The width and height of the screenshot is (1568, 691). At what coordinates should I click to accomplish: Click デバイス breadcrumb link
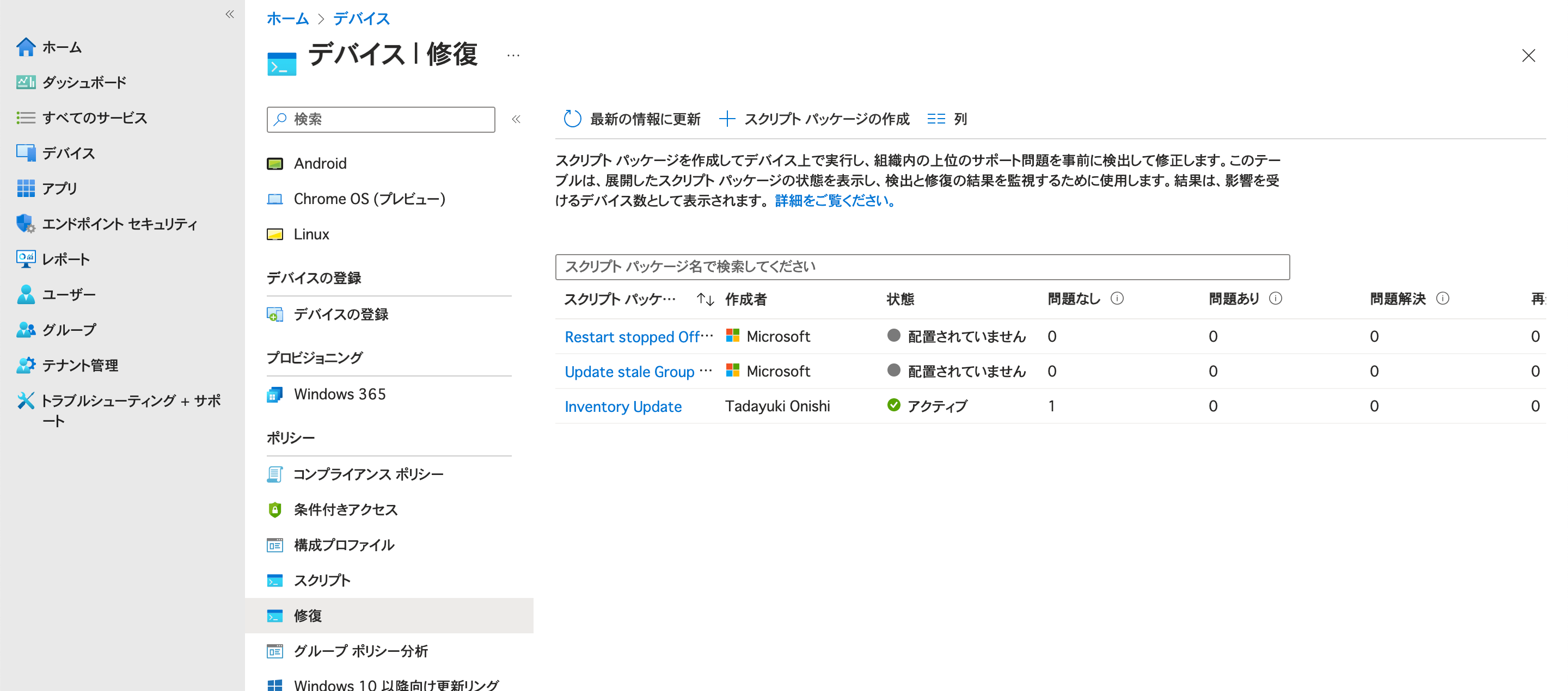[361, 19]
